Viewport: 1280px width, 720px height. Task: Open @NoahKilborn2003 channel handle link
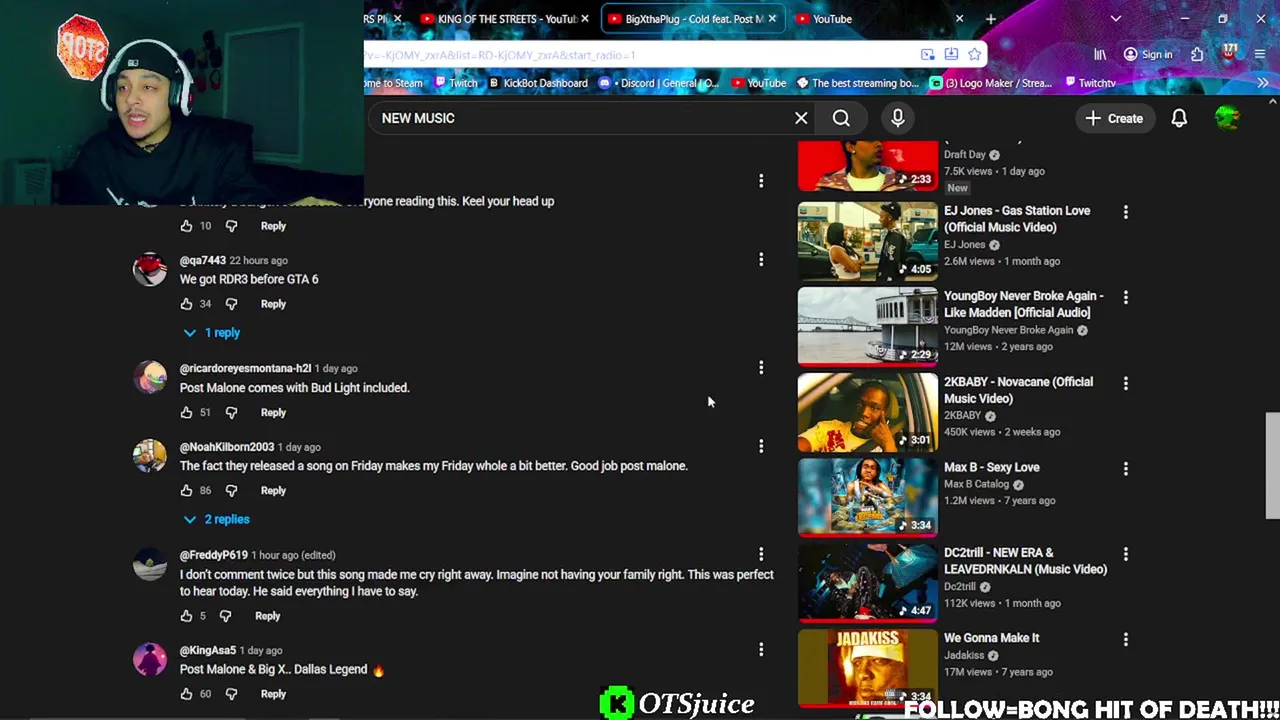(x=227, y=447)
